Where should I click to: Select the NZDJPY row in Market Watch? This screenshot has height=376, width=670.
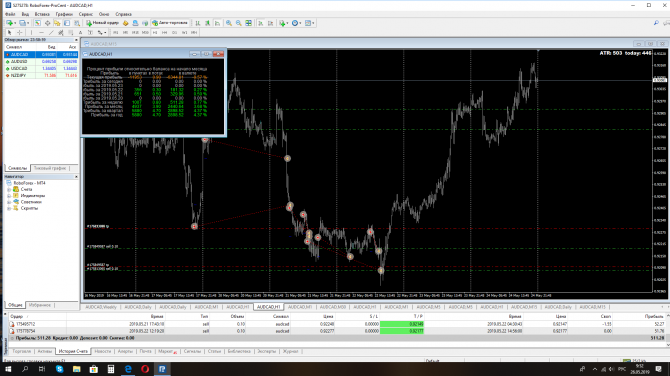[41, 75]
